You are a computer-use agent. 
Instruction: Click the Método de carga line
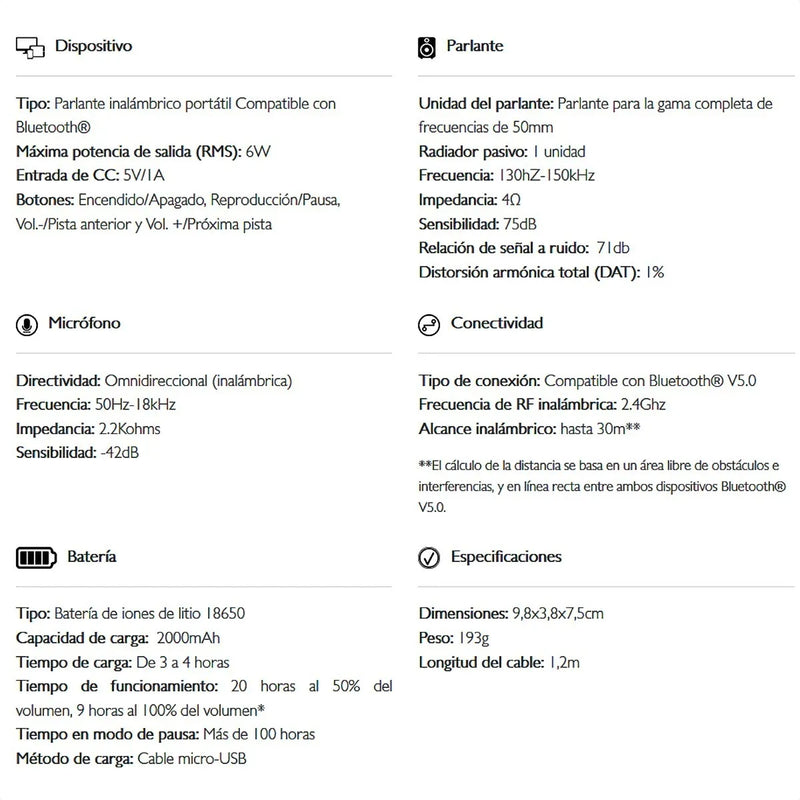point(131,759)
